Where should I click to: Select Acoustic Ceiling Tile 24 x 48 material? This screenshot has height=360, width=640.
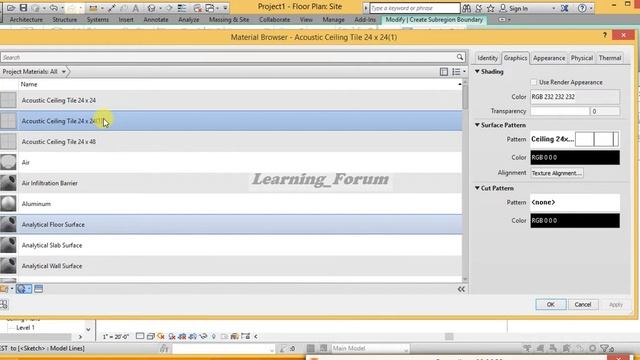(x=231, y=142)
